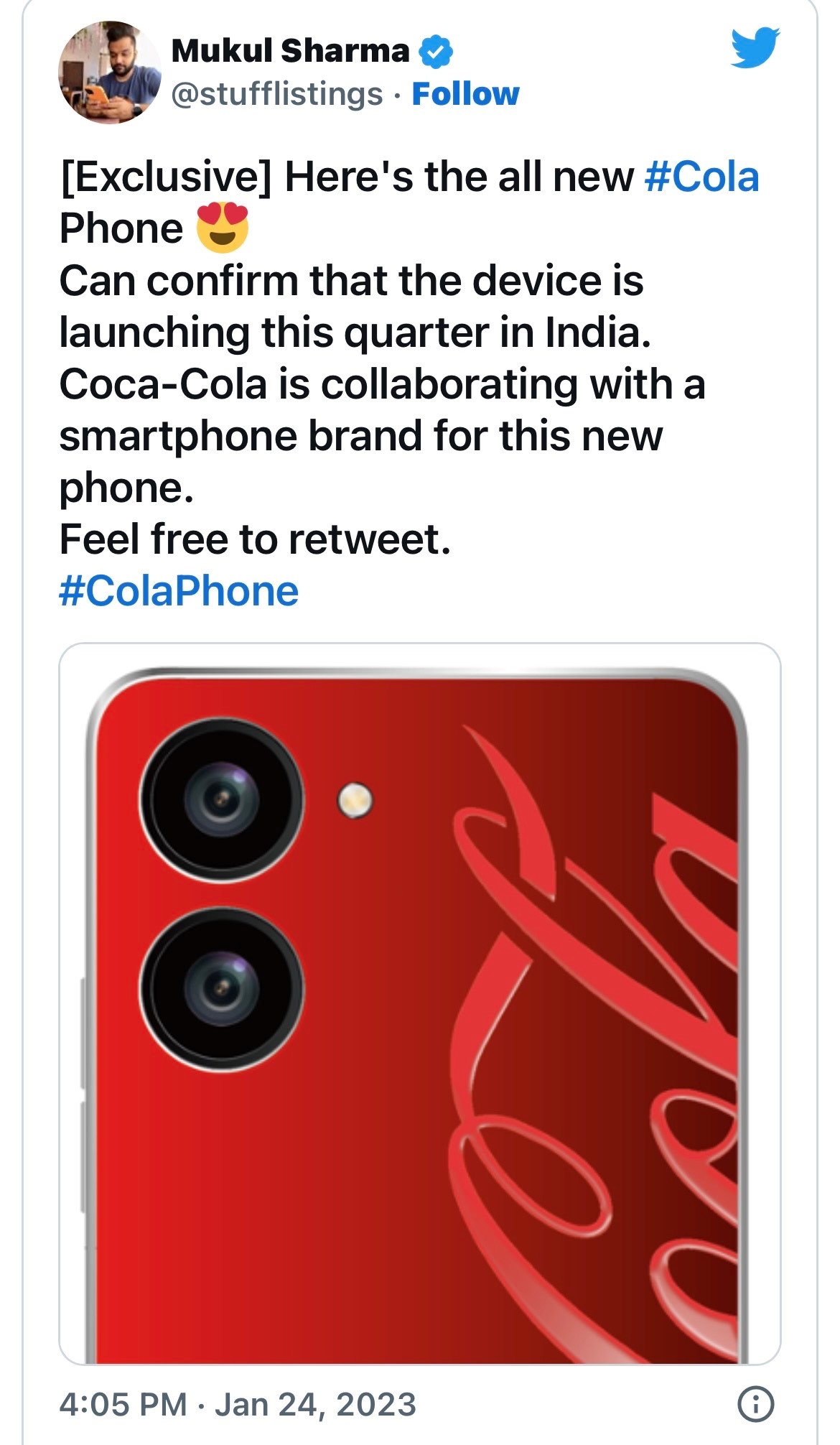Open the #Cola hashtag link
This screenshot has width=840, height=1445.
coord(701,177)
